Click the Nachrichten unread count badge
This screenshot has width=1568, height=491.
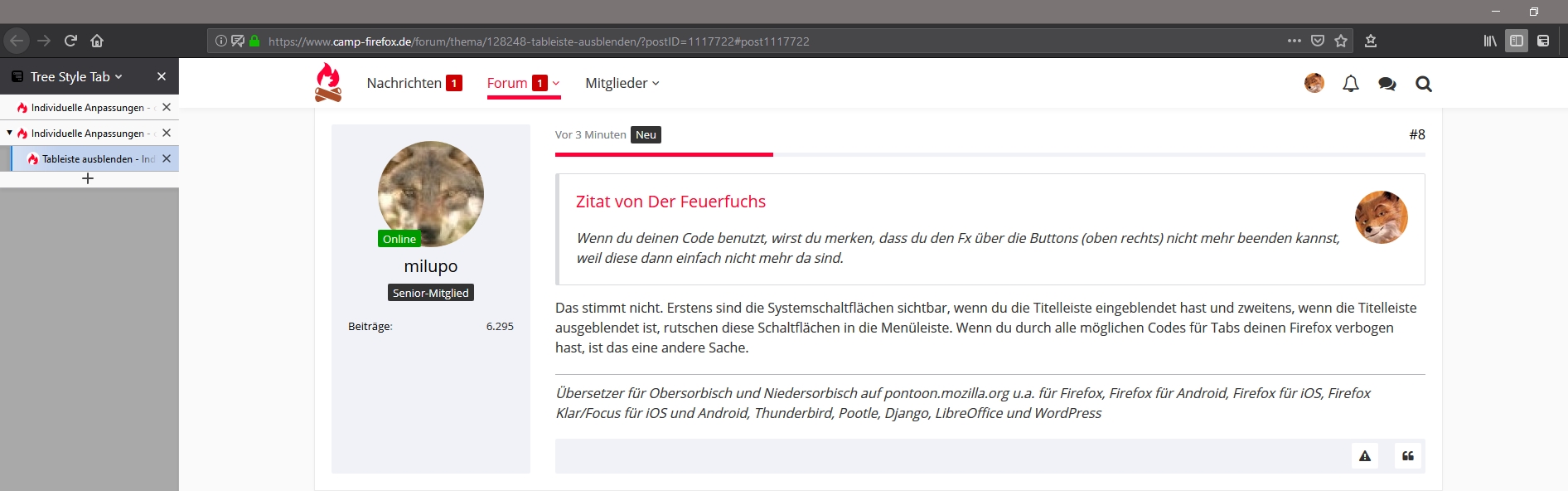tap(454, 83)
